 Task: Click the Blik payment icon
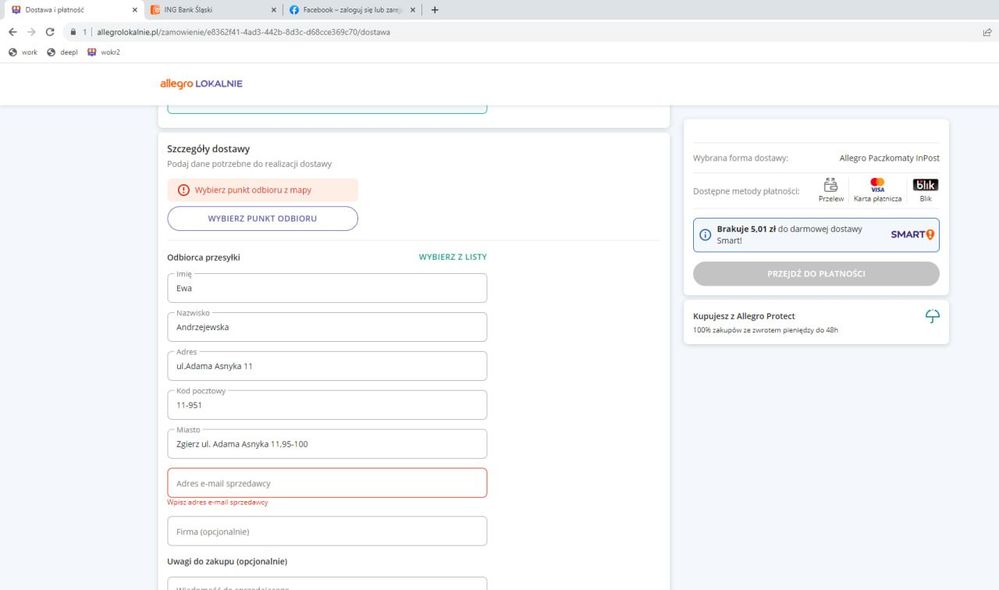925,190
